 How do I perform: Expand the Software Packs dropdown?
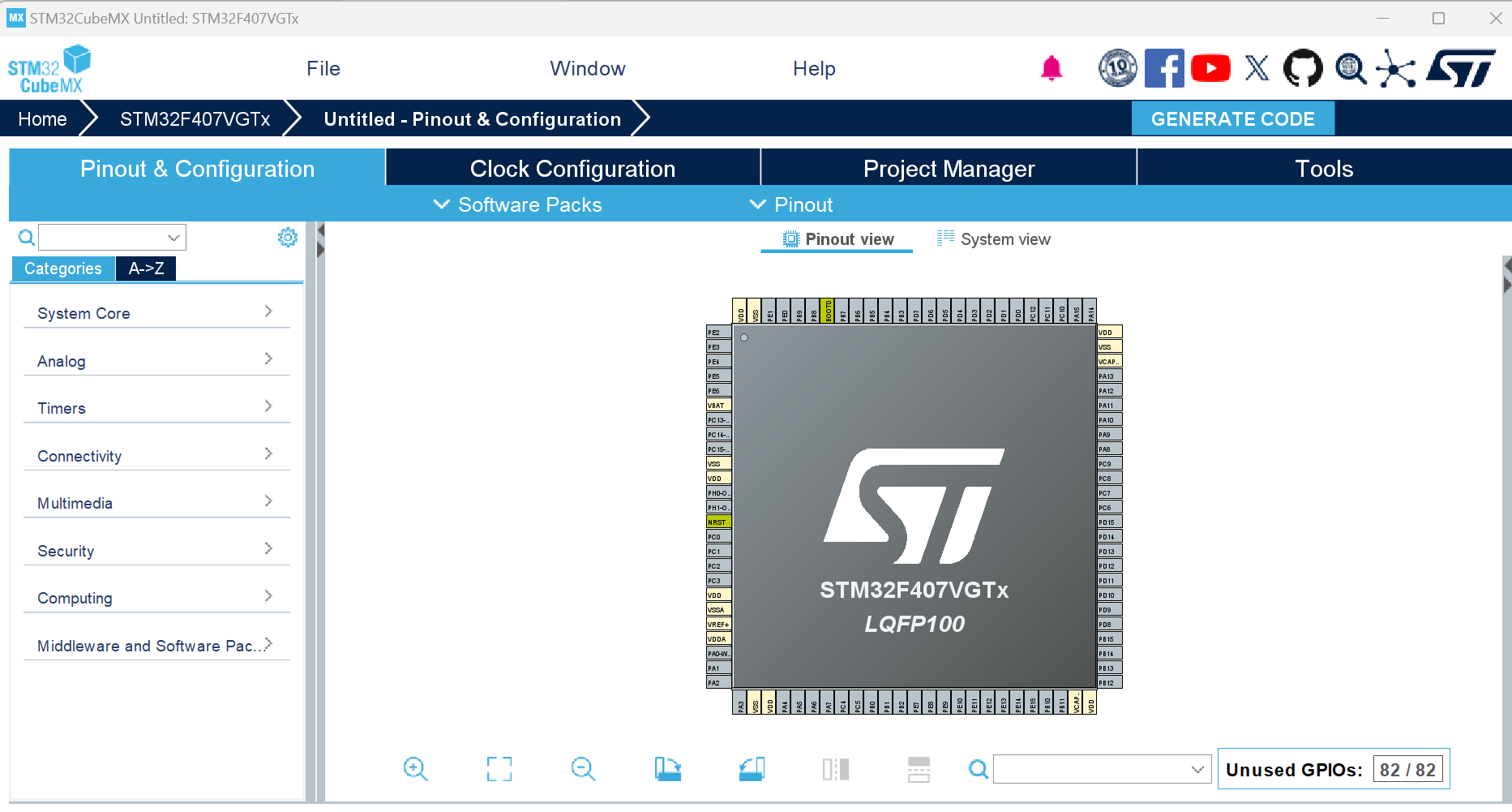tap(516, 204)
